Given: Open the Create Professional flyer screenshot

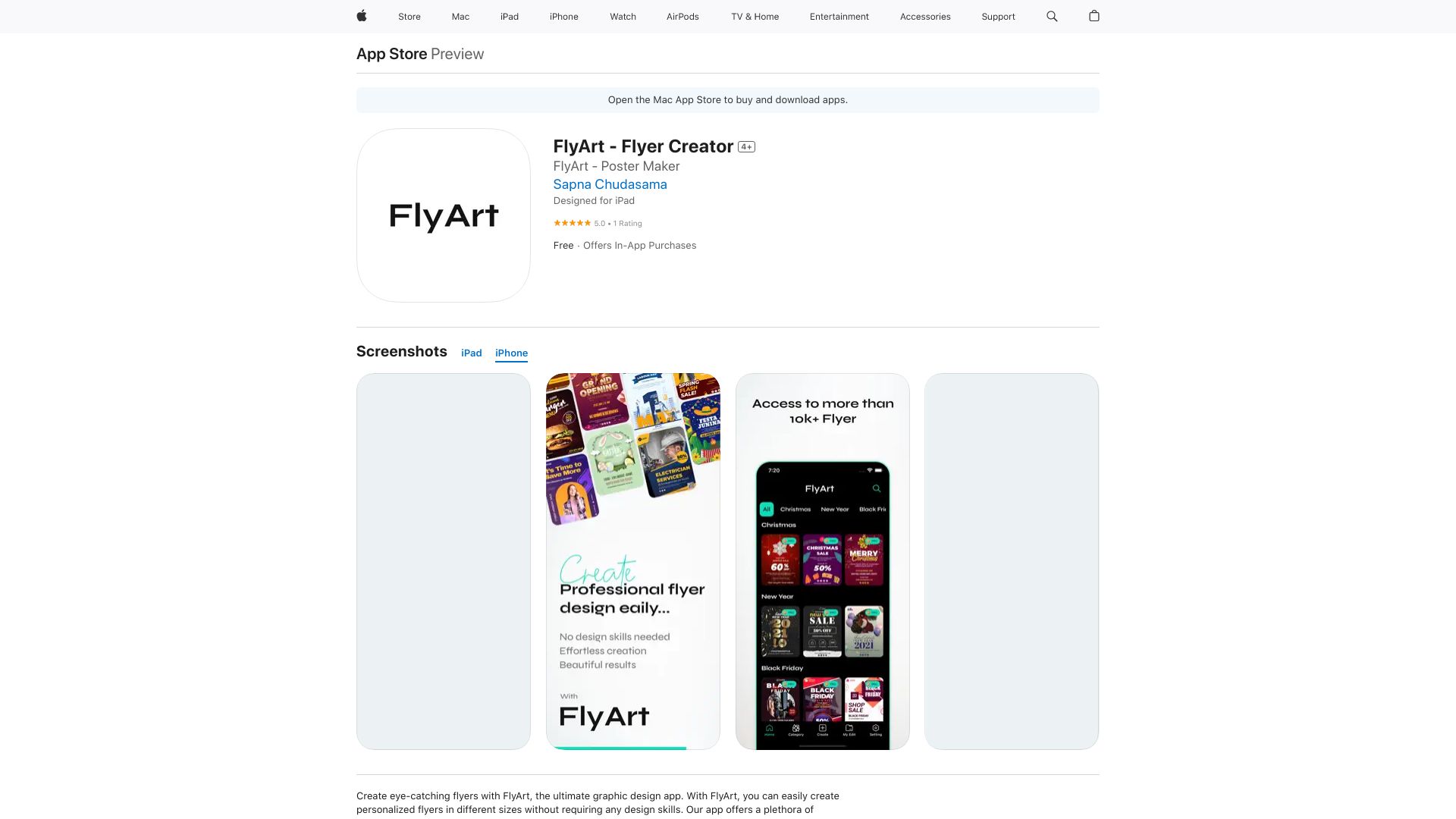Looking at the screenshot, I should click(x=633, y=561).
